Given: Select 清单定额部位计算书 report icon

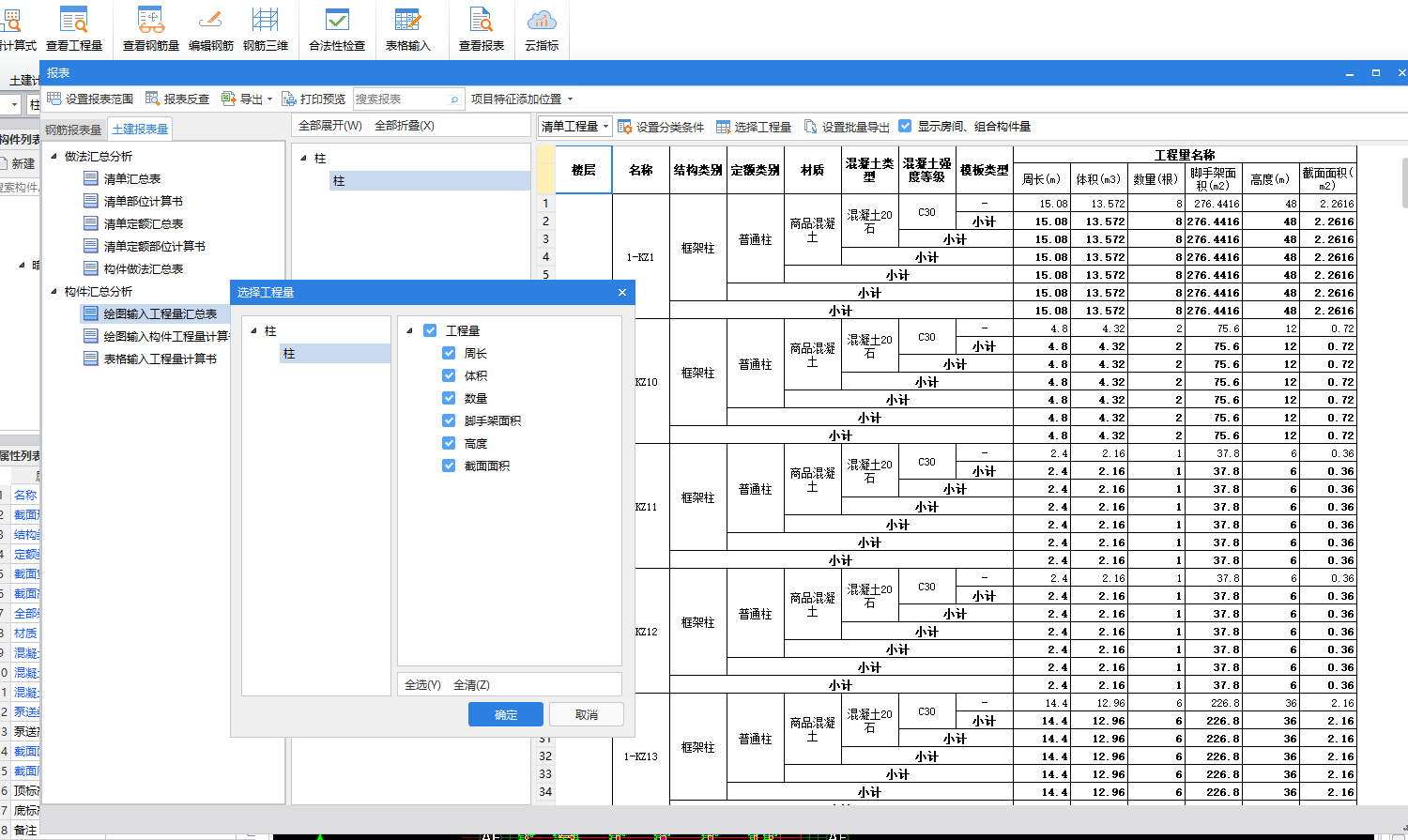Looking at the screenshot, I should click(x=91, y=246).
